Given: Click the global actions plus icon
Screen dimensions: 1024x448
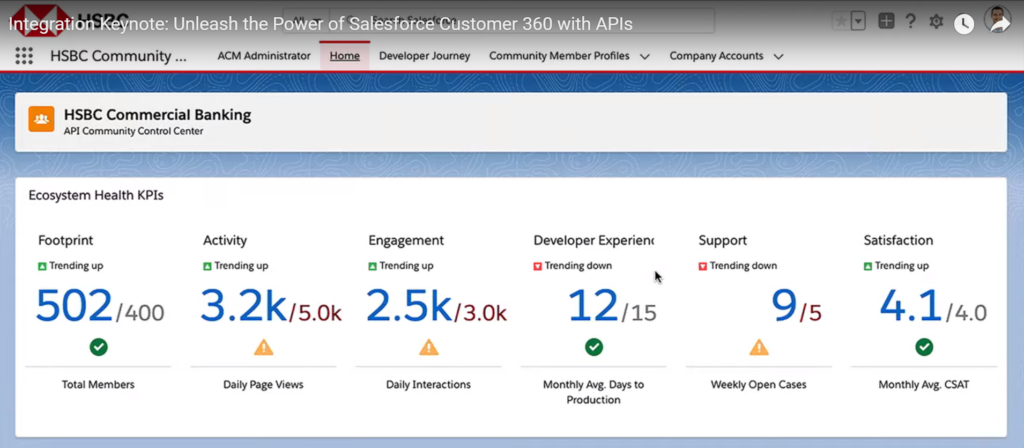Looking at the screenshot, I should click(886, 22).
